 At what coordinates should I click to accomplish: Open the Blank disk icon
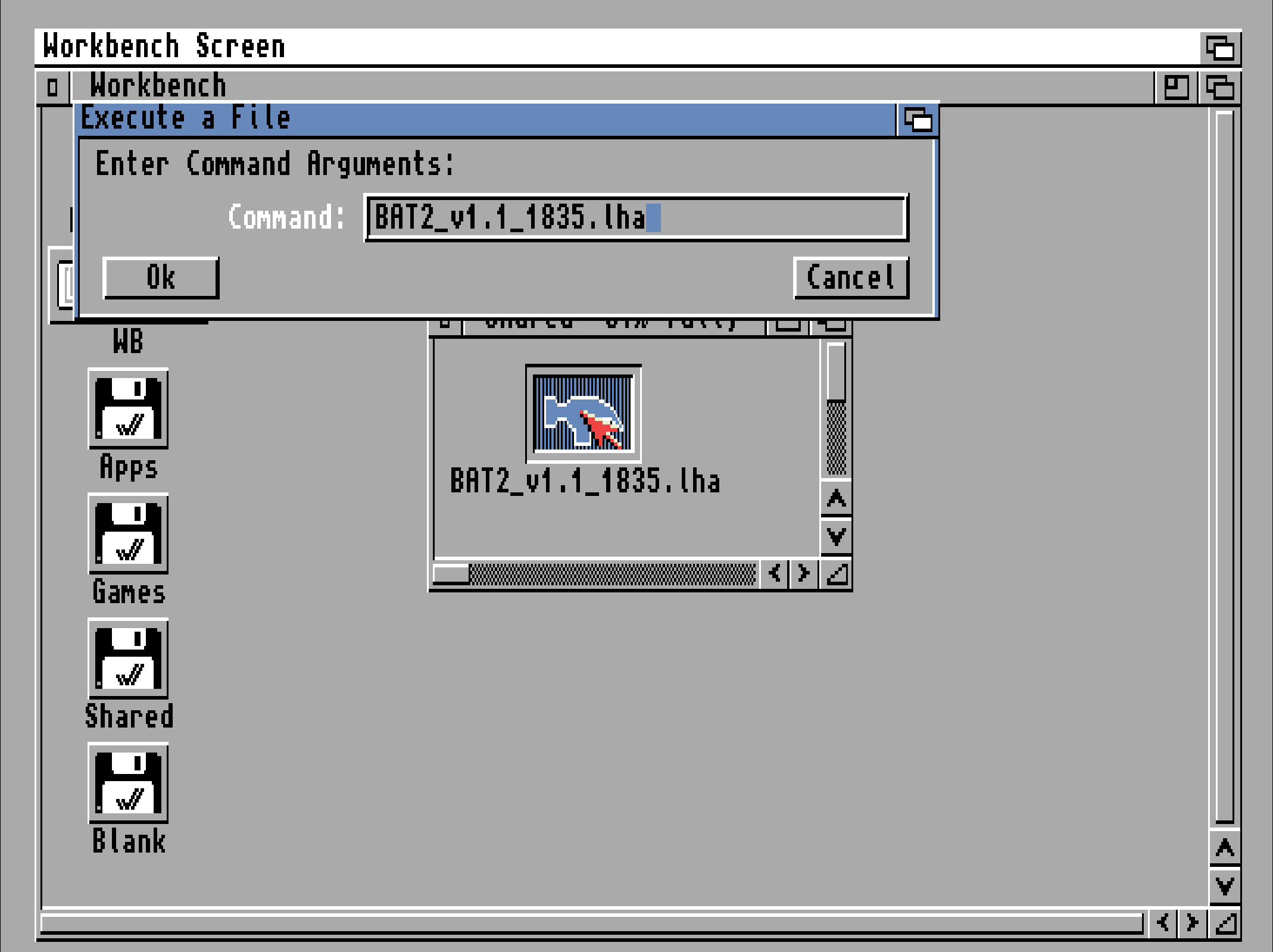click(128, 784)
